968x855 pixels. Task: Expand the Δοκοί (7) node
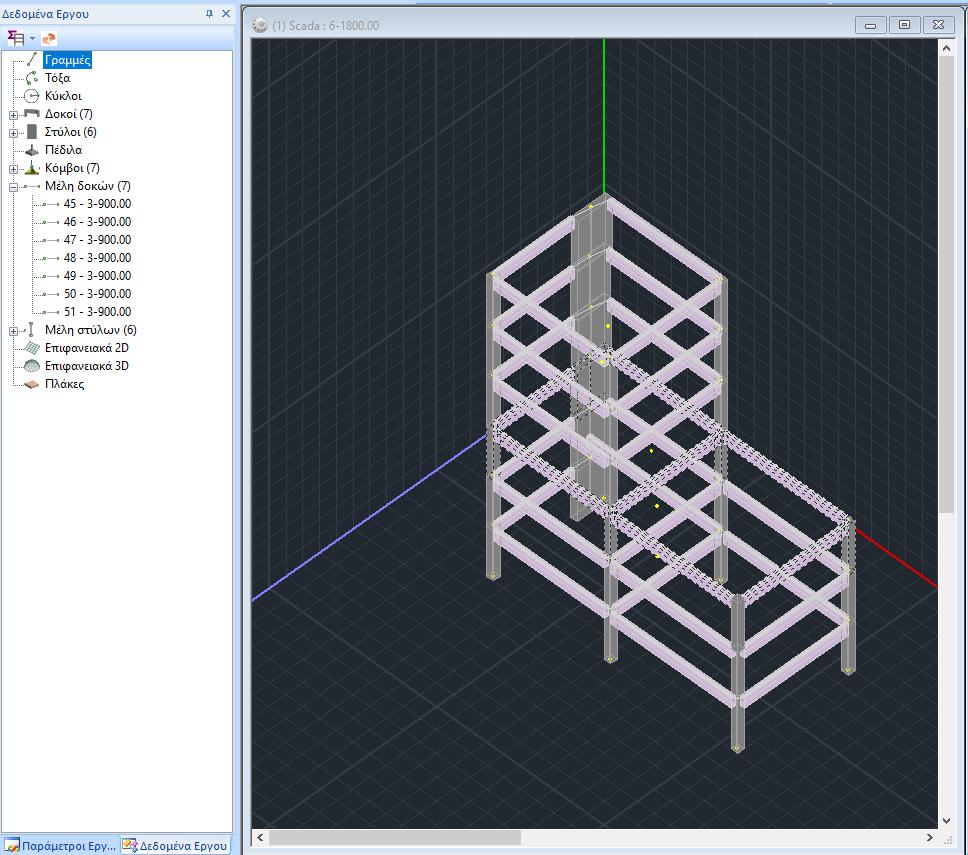[x=13, y=114]
